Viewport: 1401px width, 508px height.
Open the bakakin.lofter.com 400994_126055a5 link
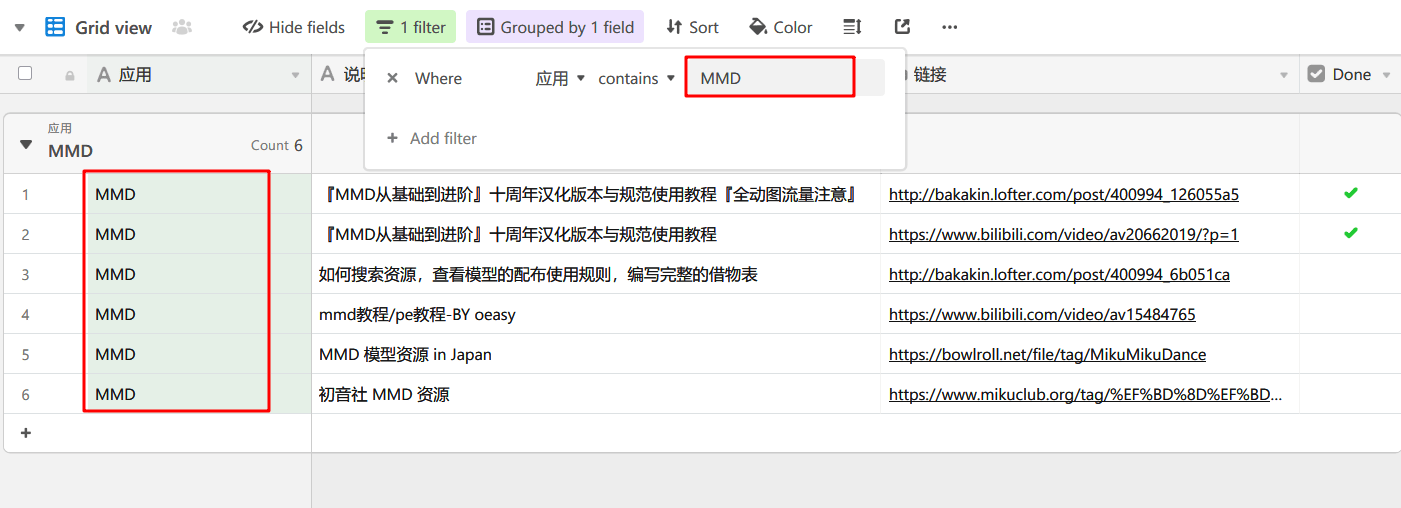click(1064, 194)
